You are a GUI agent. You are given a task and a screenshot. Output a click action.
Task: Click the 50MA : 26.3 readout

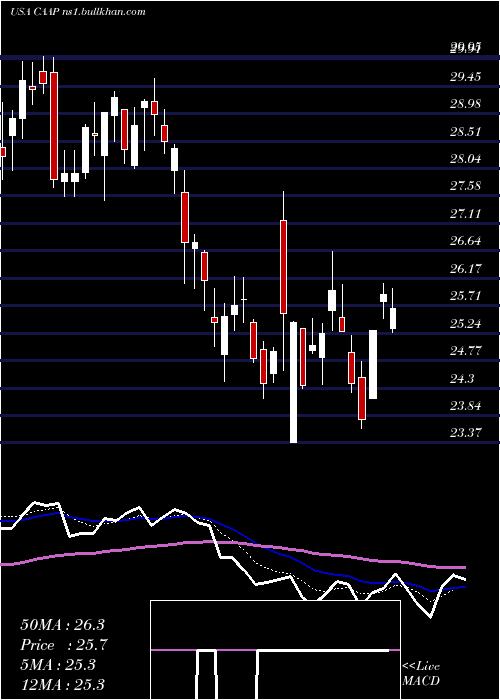[x=63, y=625]
